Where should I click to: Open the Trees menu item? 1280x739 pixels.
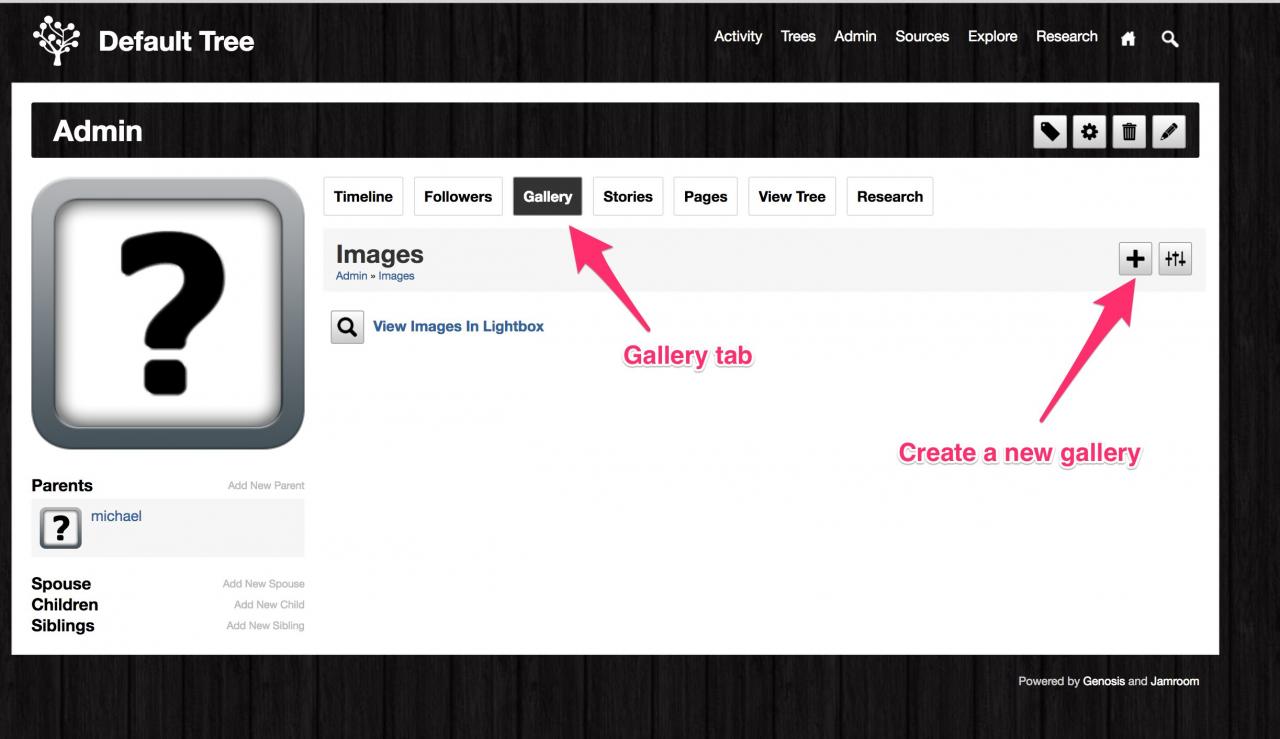[798, 37]
